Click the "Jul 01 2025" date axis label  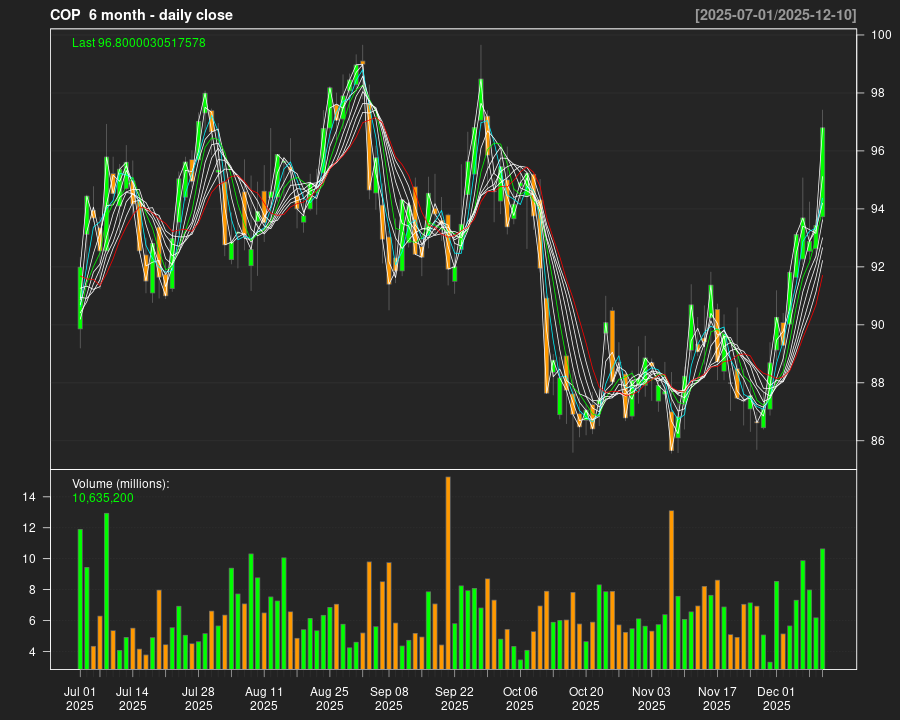coord(80,698)
